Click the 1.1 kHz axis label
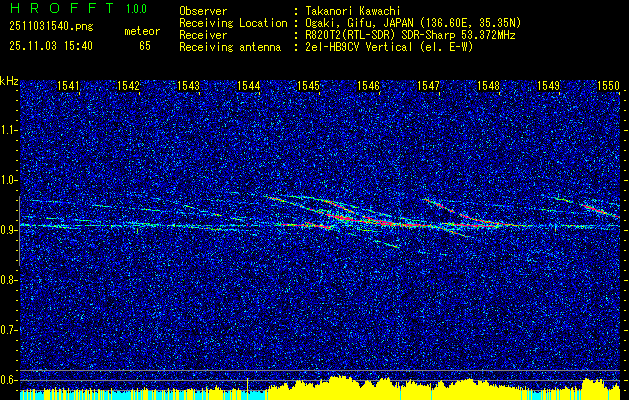Viewport: 629px width, 400px height. [x=8, y=130]
